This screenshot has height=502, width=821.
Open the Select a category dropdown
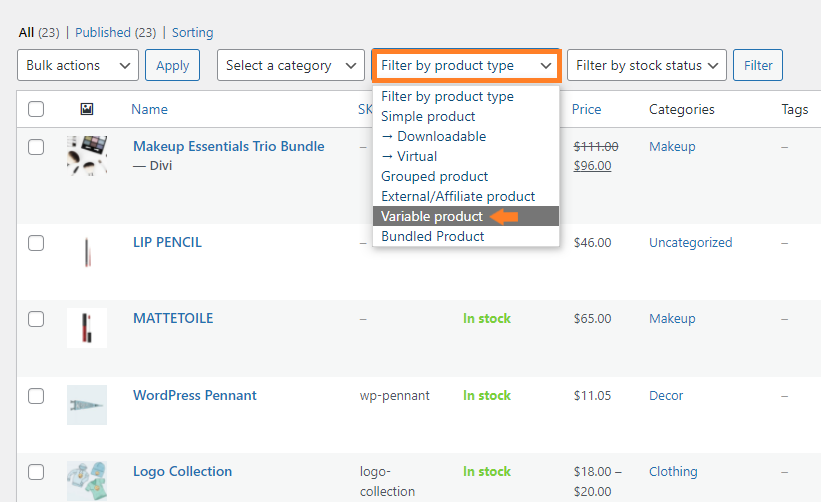[291, 65]
